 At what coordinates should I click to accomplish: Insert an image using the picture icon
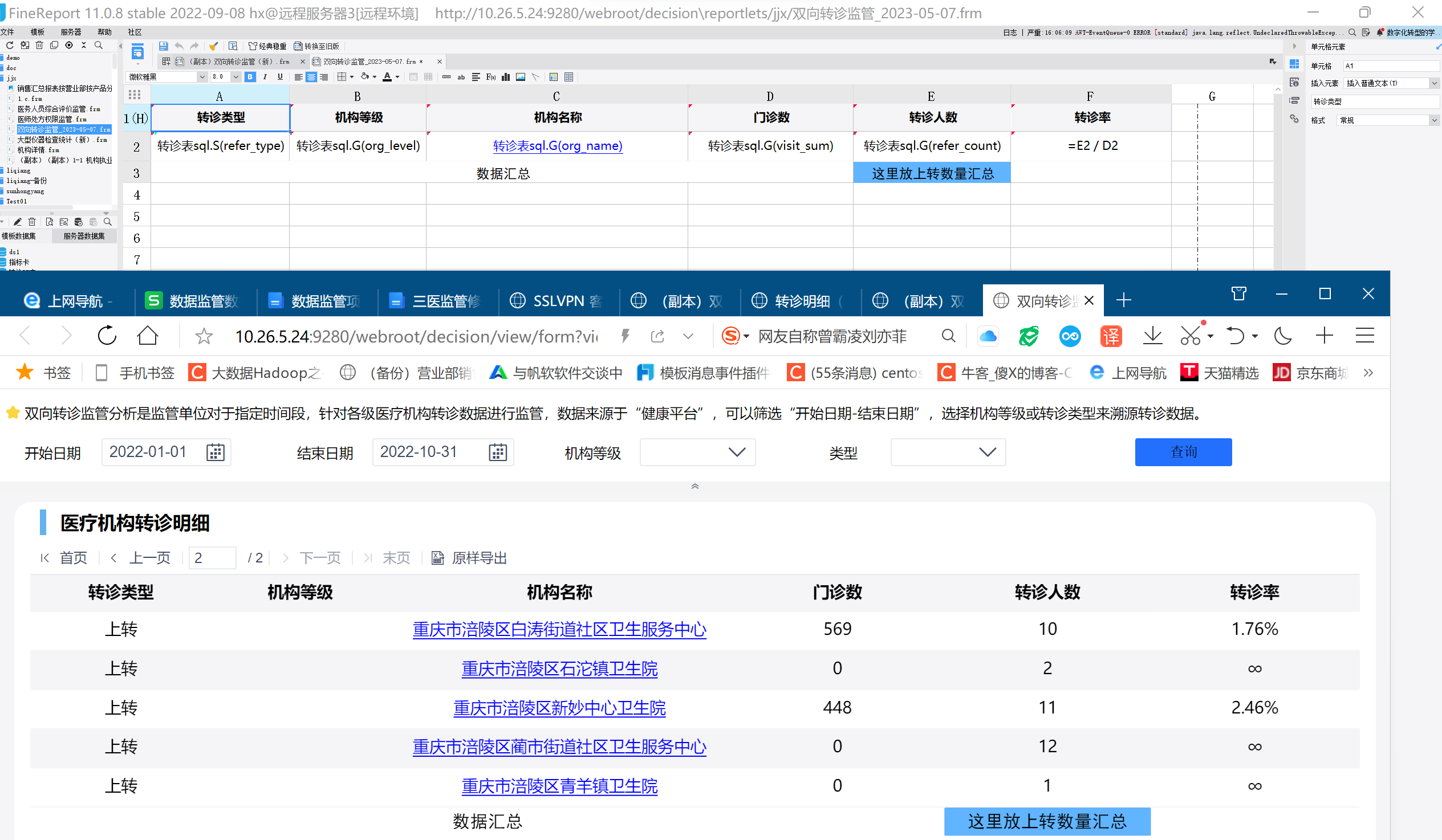(x=521, y=77)
